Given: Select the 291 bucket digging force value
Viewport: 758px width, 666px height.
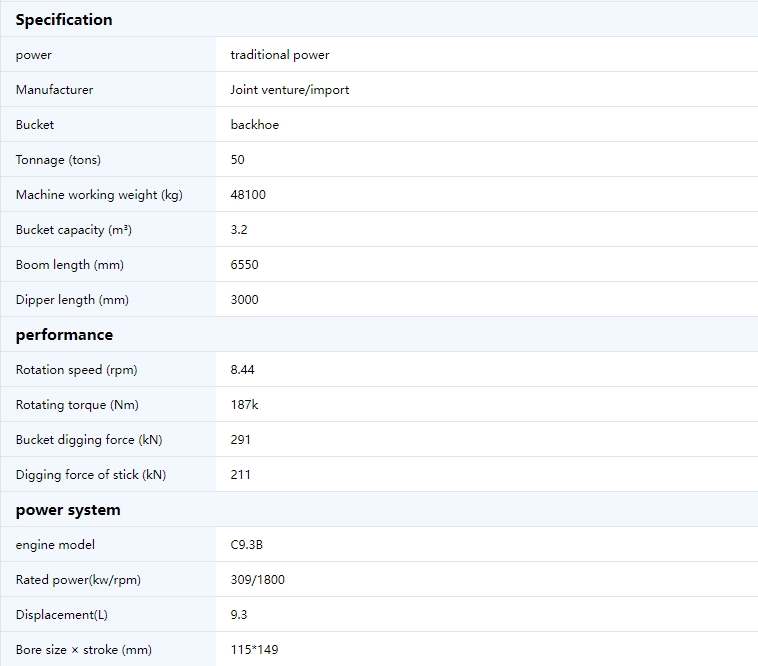Looking at the screenshot, I should 240,440.
